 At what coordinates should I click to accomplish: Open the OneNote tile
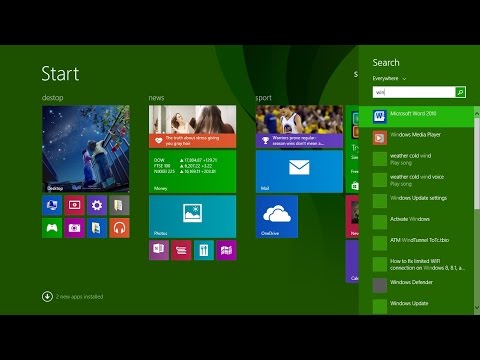[159, 250]
